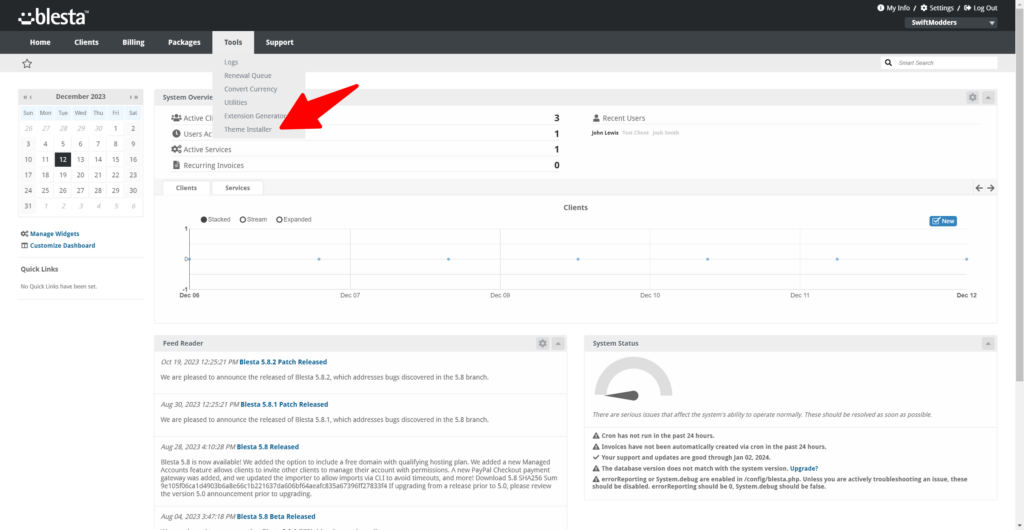Open Feed Reader widget gear settings
This screenshot has width=1024, height=530.
tap(542, 343)
